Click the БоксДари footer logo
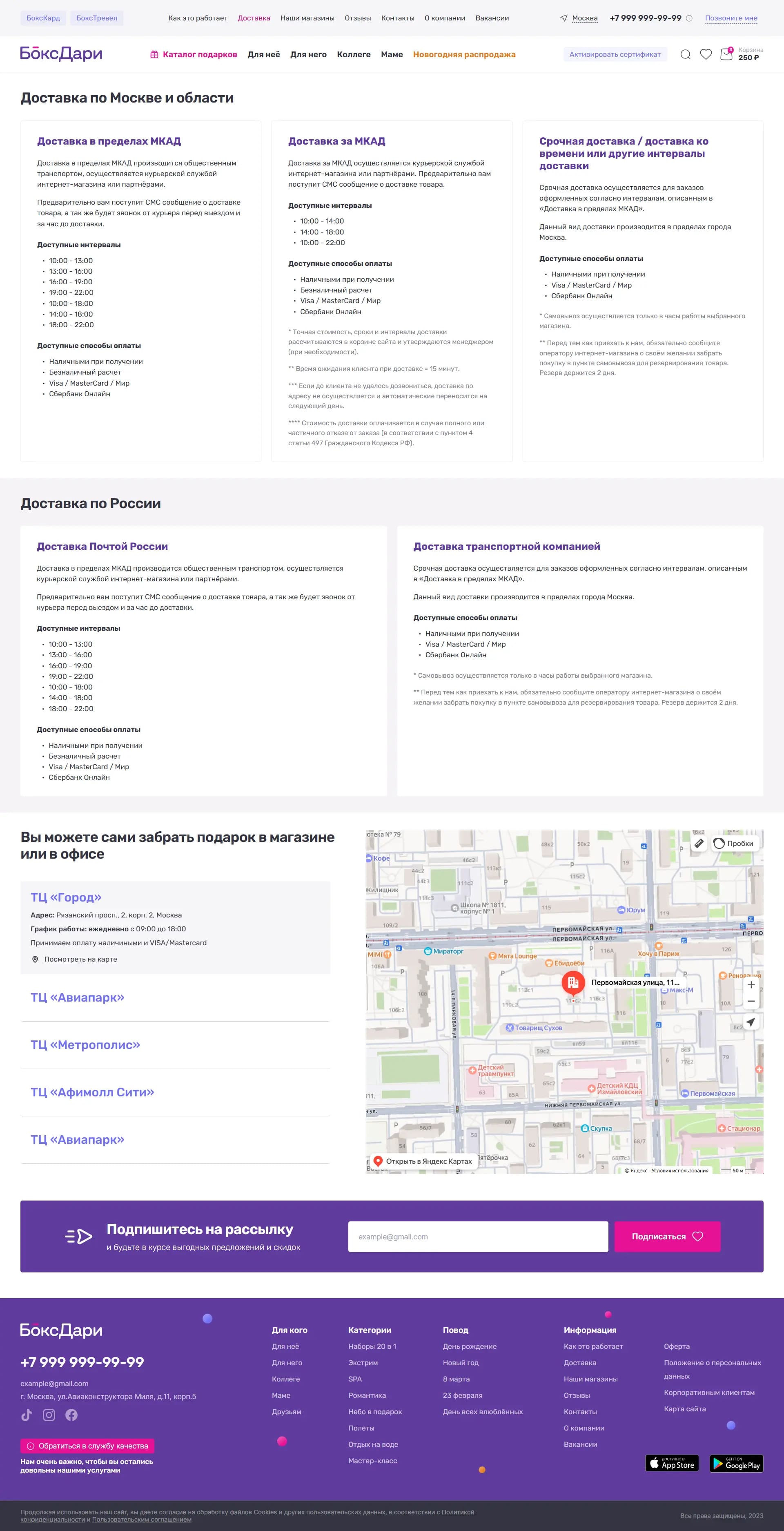The width and height of the screenshot is (784, 1531). (x=61, y=1330)
